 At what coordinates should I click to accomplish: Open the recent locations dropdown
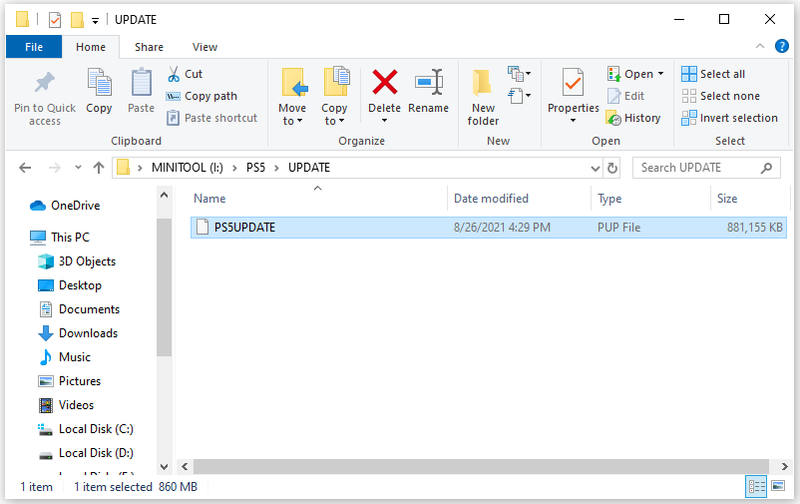(78, 167)
